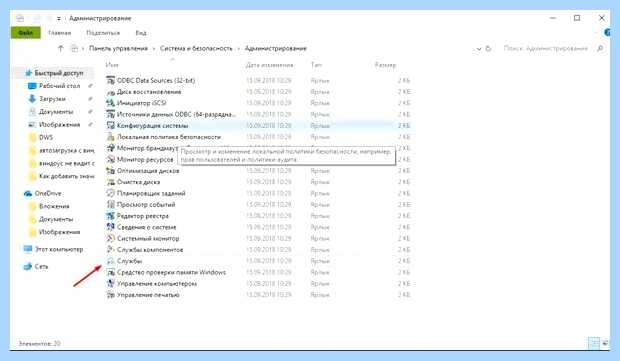Open the Поделиться ribbon tab
The height and width of the screenshot is (361, 620).
[x=103, y=33]
